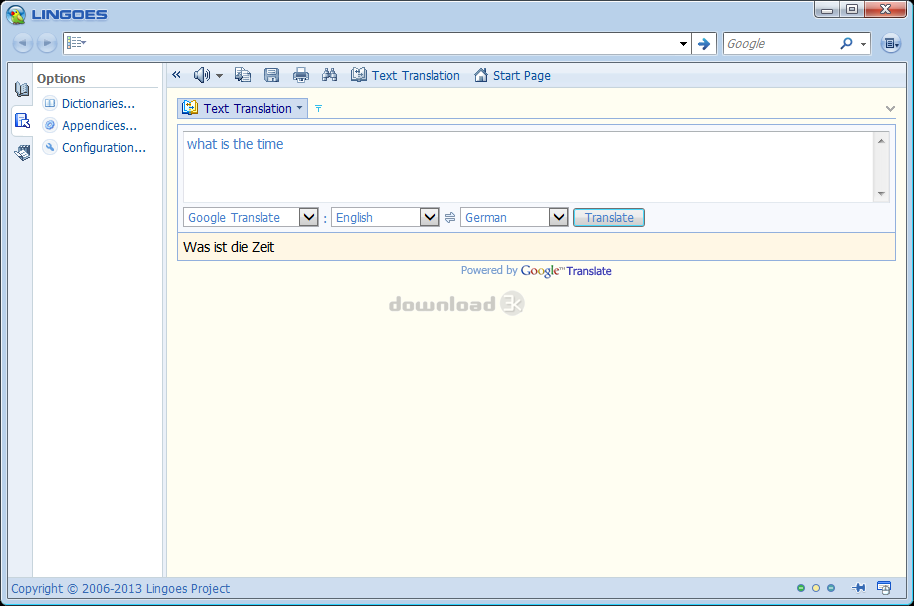Click the save floppy disk icon
914x606 pixels.
[272, 75]
